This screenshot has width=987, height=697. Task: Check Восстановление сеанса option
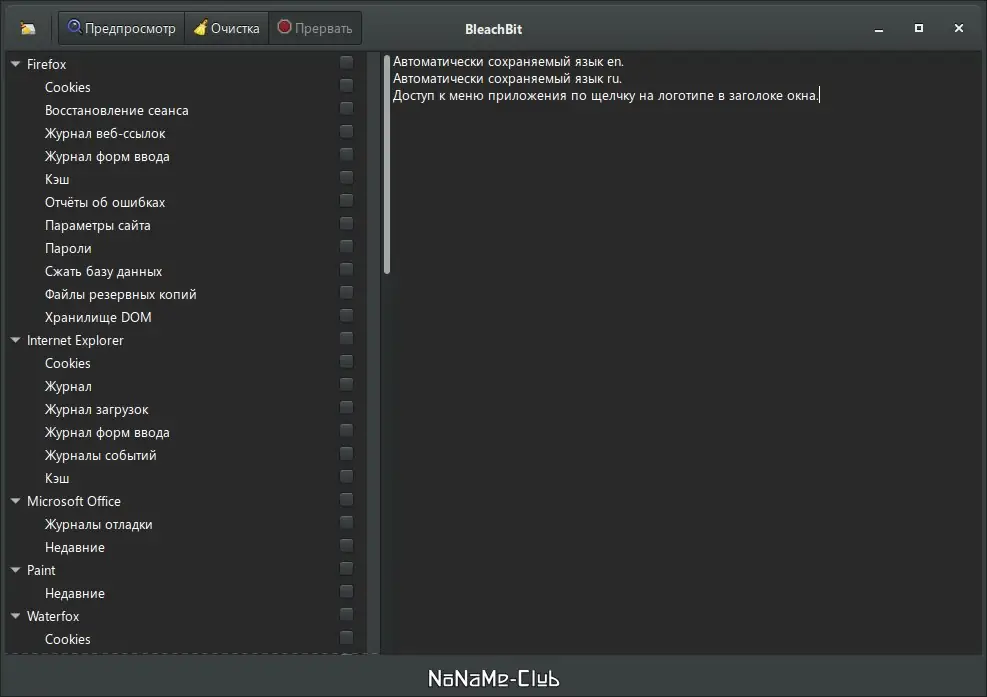tap(346, 108)
